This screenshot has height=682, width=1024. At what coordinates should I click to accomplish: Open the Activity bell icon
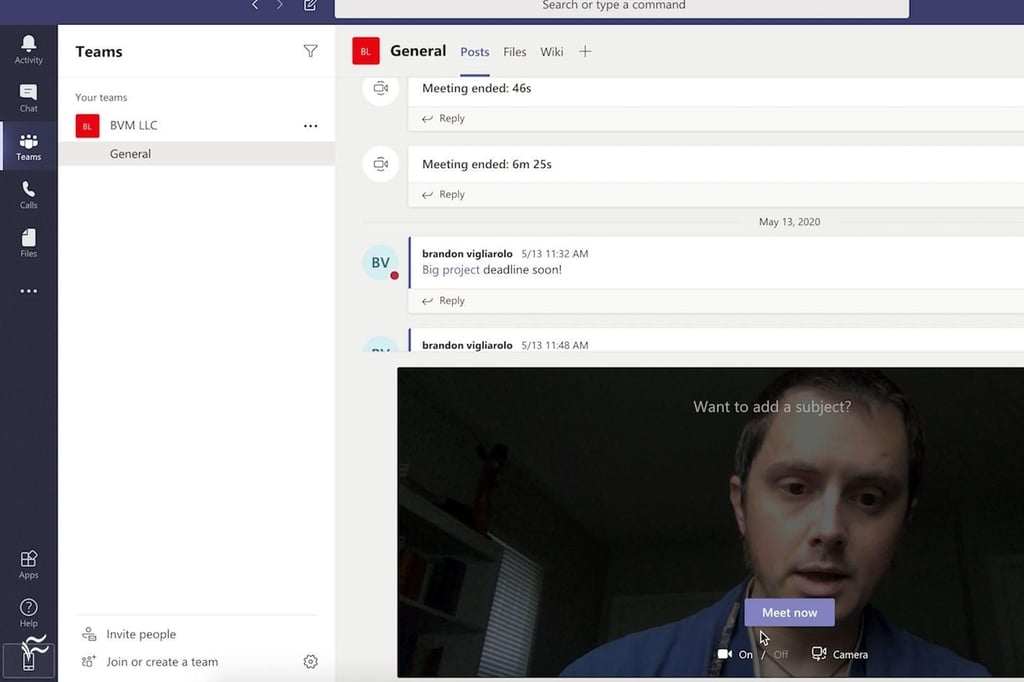coord(29,50)
